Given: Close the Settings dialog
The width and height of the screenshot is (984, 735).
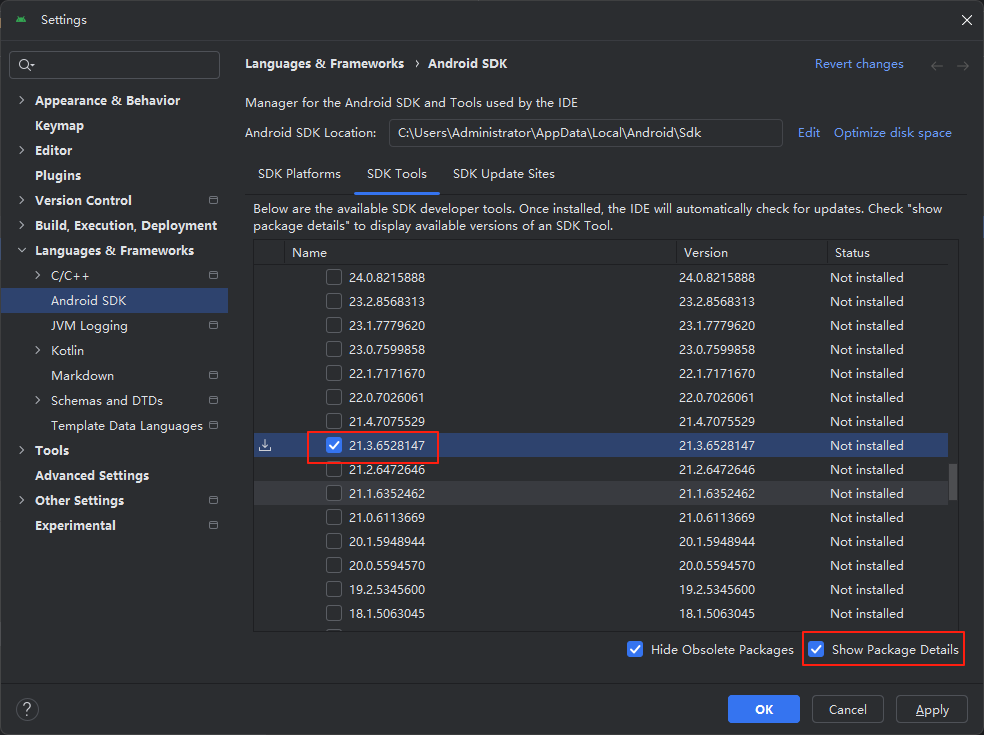Looking at the screenshot, I should (x=966, y=20).
